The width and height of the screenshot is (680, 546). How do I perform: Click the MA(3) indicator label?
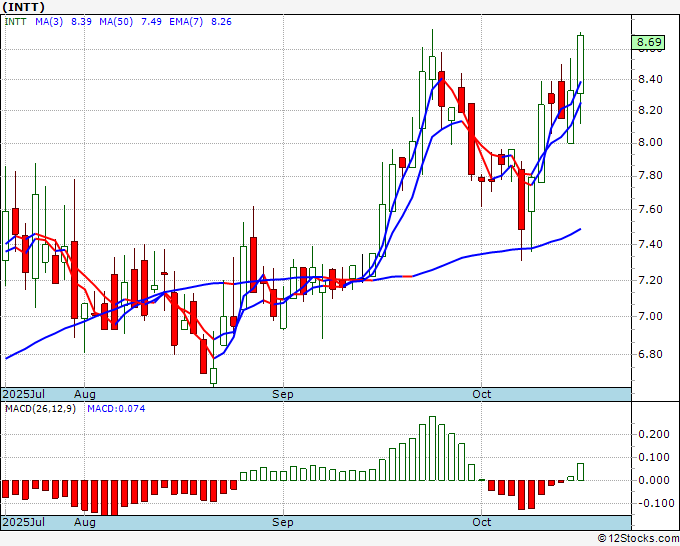[x=49, y=21]
